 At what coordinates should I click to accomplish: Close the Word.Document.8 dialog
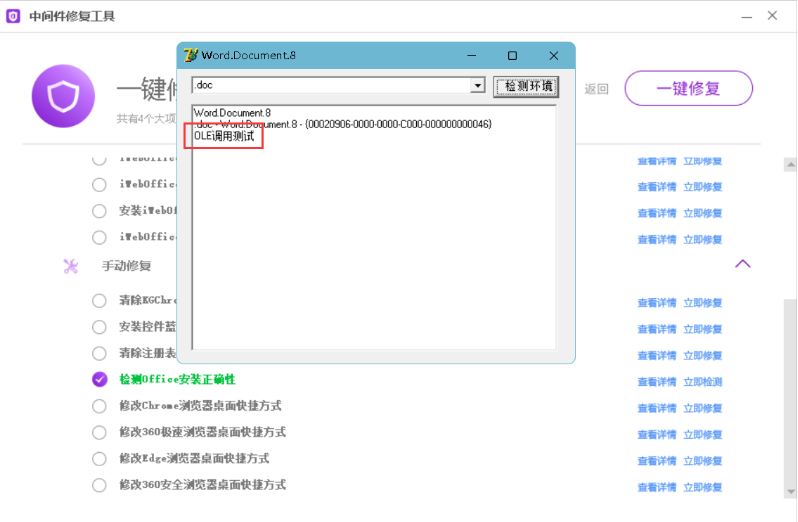pyautogui.click(x=554, y=55)
